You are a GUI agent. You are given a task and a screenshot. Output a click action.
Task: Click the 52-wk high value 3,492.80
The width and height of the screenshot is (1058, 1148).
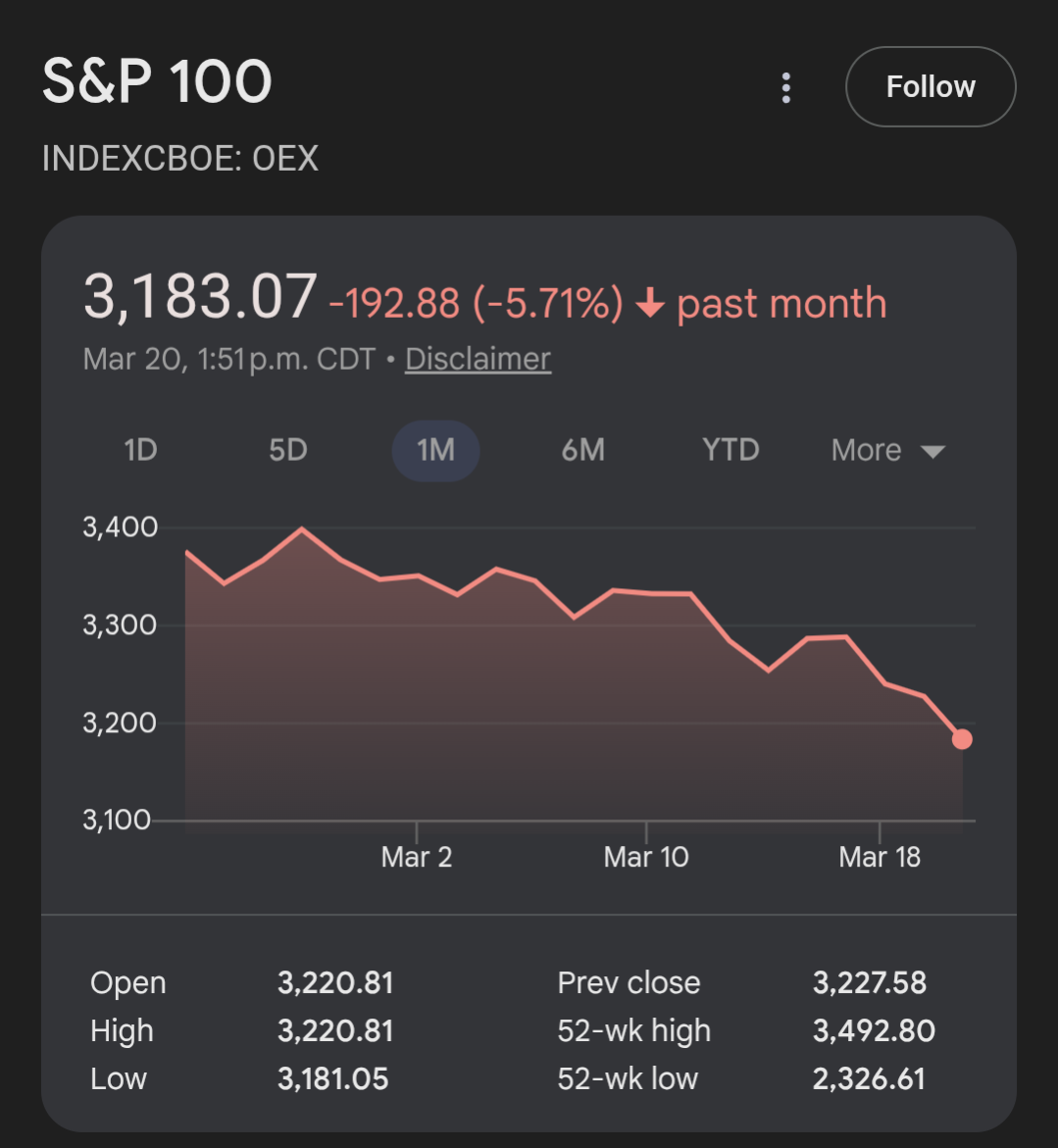873,1031
